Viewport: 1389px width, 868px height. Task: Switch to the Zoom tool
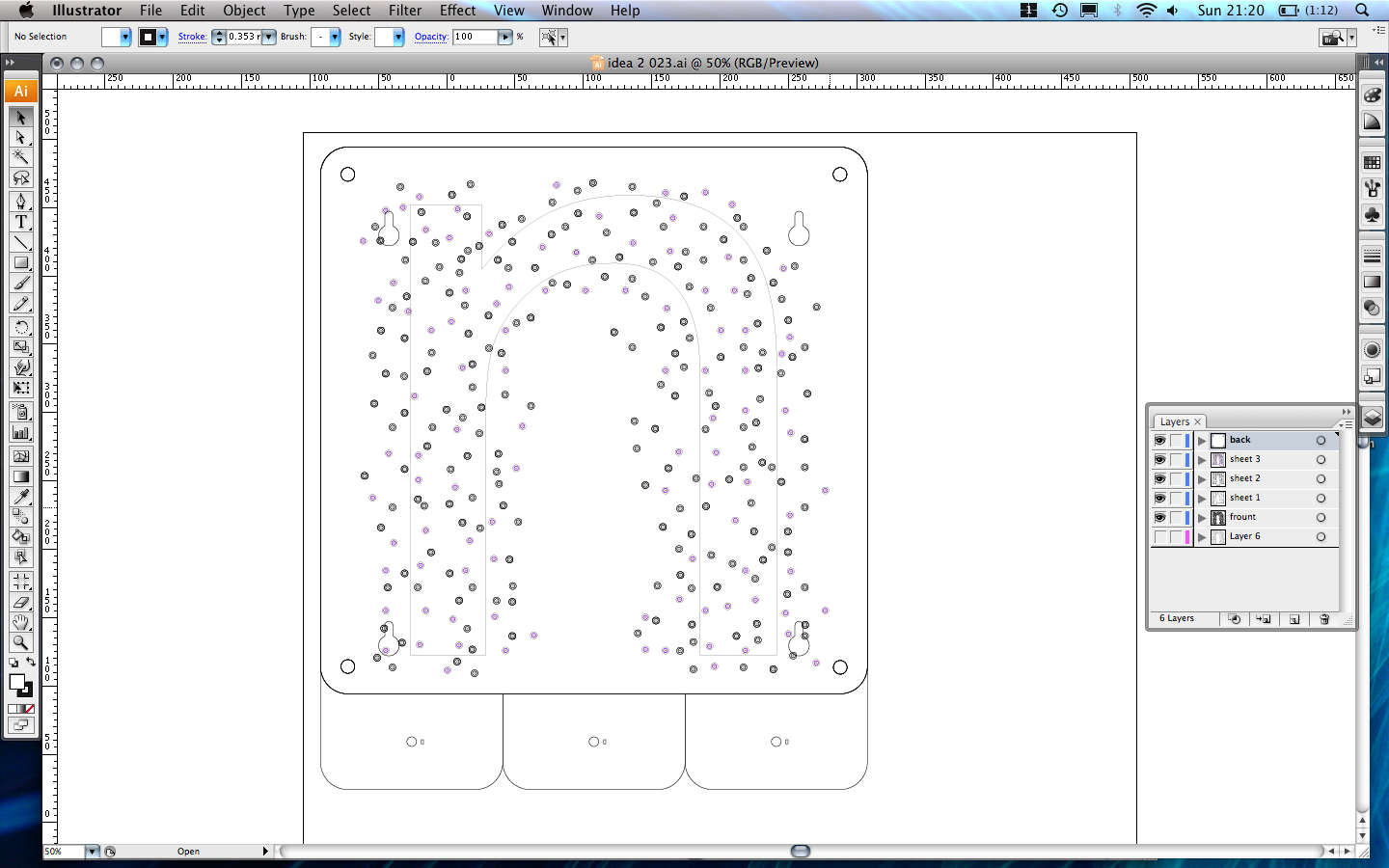[x=21, y=643]
